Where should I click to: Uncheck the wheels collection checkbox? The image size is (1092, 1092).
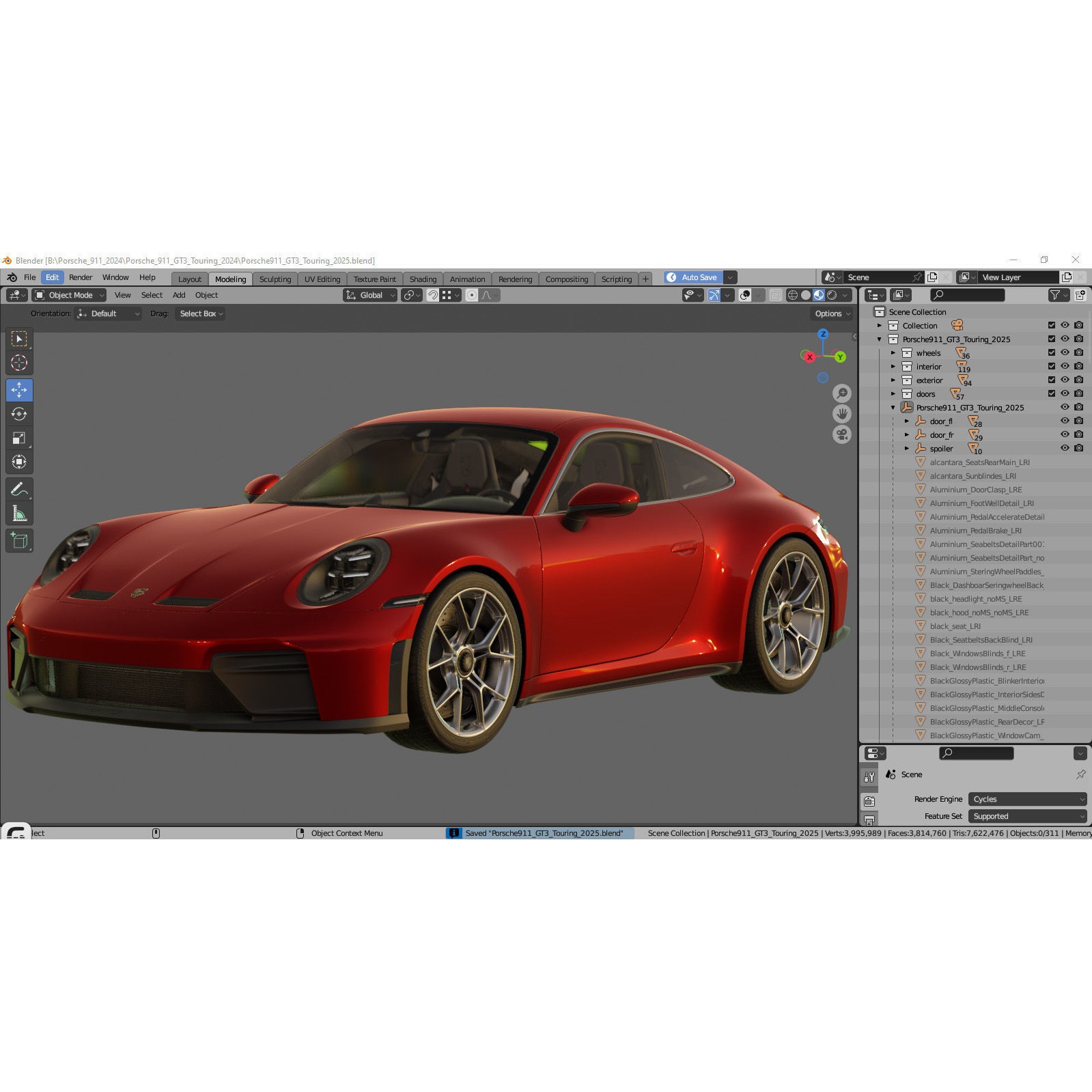click(1052, 352)
